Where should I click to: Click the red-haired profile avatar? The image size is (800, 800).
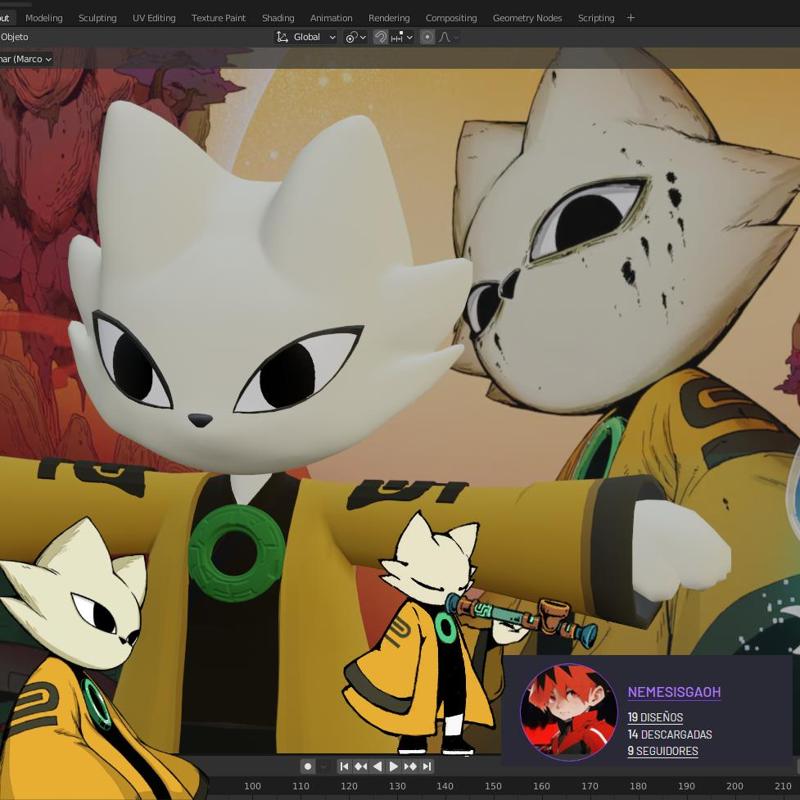point(569,712)
